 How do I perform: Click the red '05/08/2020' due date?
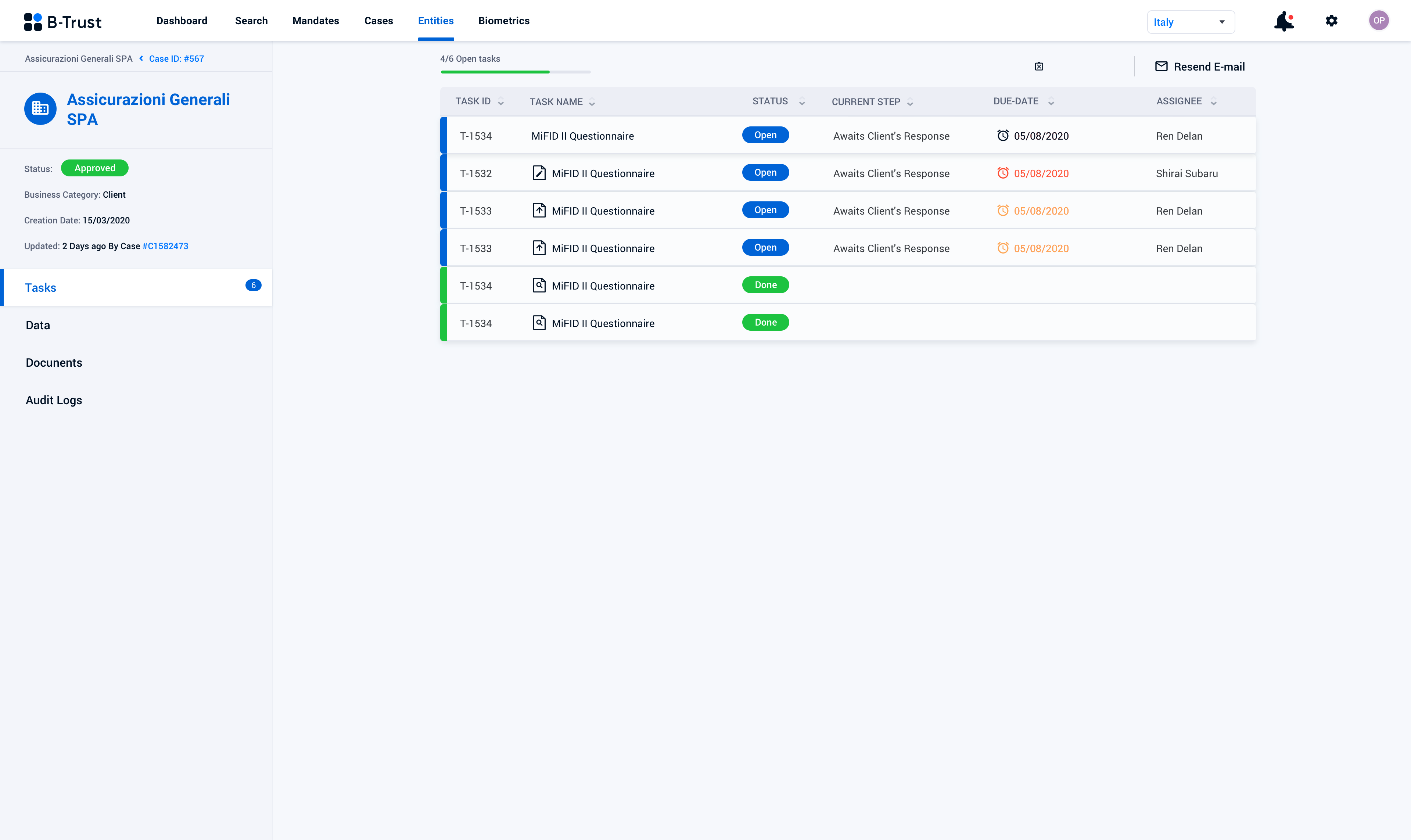[x=1041, y=173]
